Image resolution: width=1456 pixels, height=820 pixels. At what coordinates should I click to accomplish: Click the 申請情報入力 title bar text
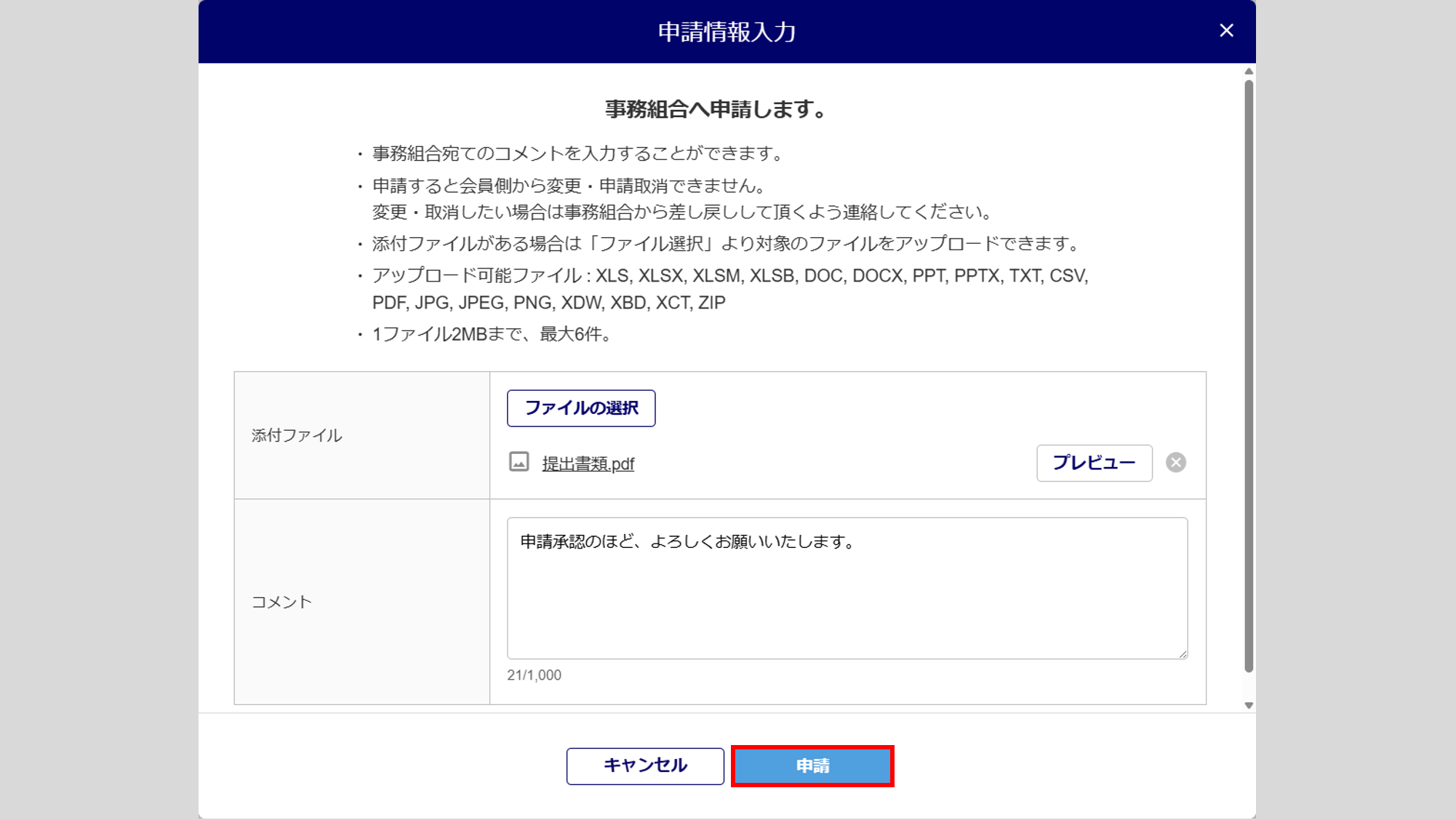(727, 32)
